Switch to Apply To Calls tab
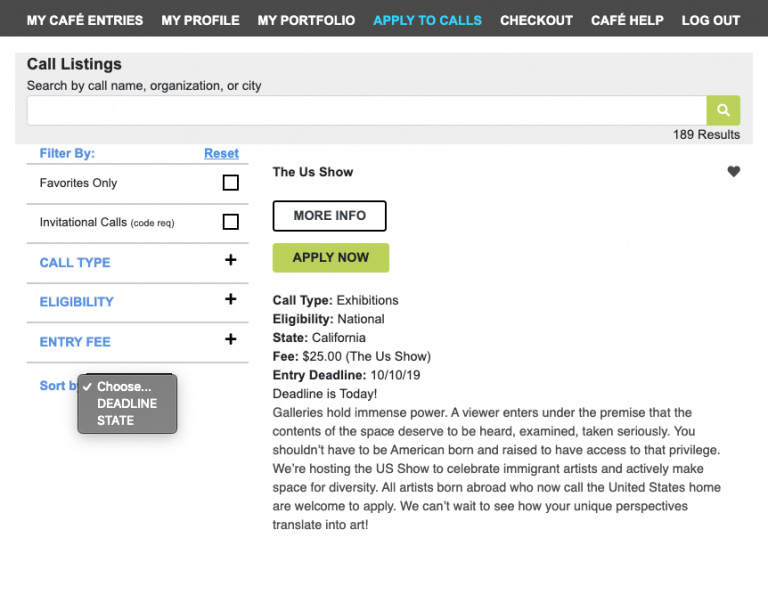 pyautogui.click(x=427, y=20)
